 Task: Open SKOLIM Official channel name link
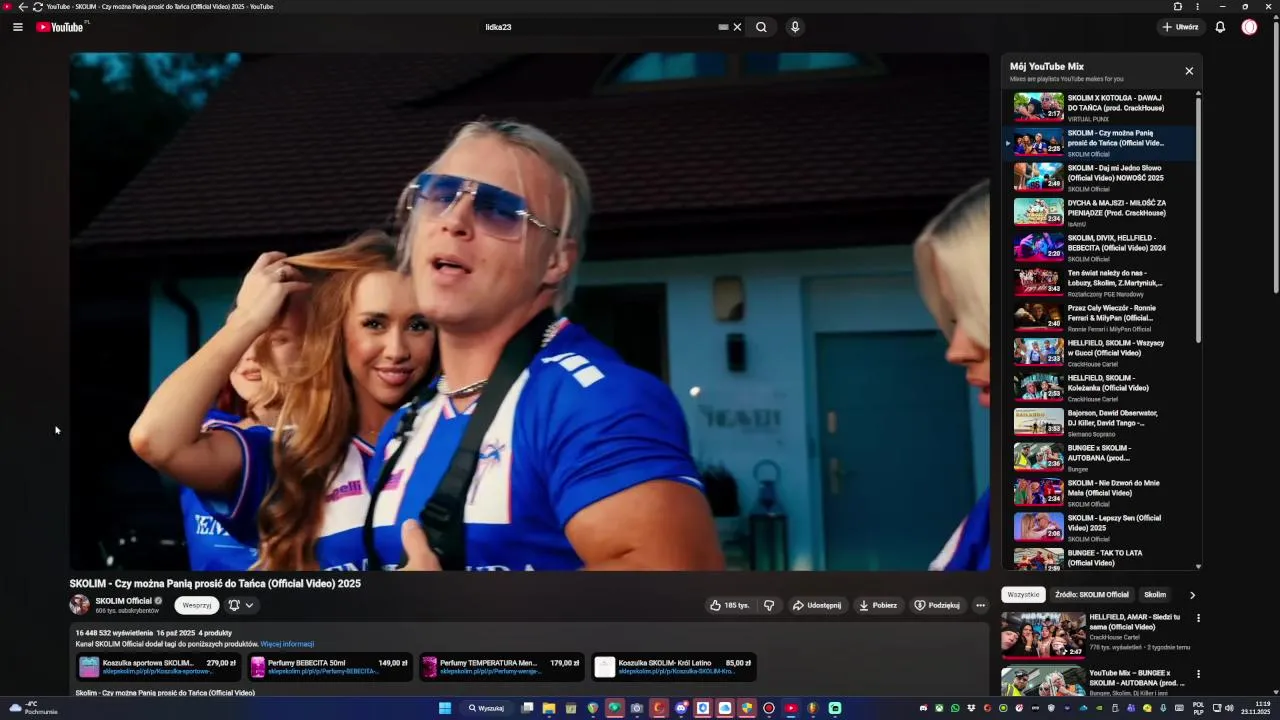(x=124, y=601)
